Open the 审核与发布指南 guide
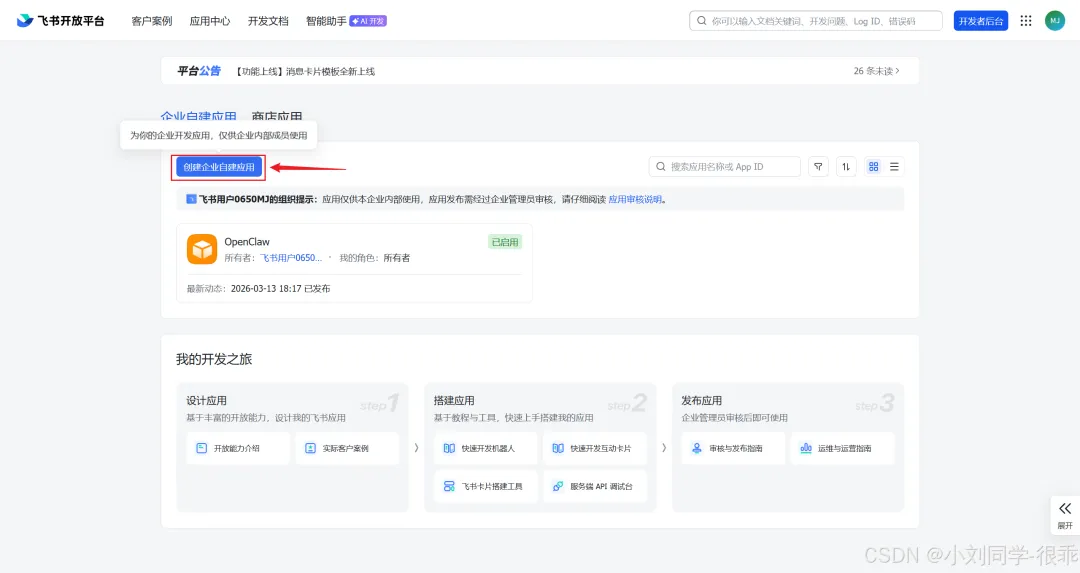Viewport: 1080px width, 573px height. [734, 448]
